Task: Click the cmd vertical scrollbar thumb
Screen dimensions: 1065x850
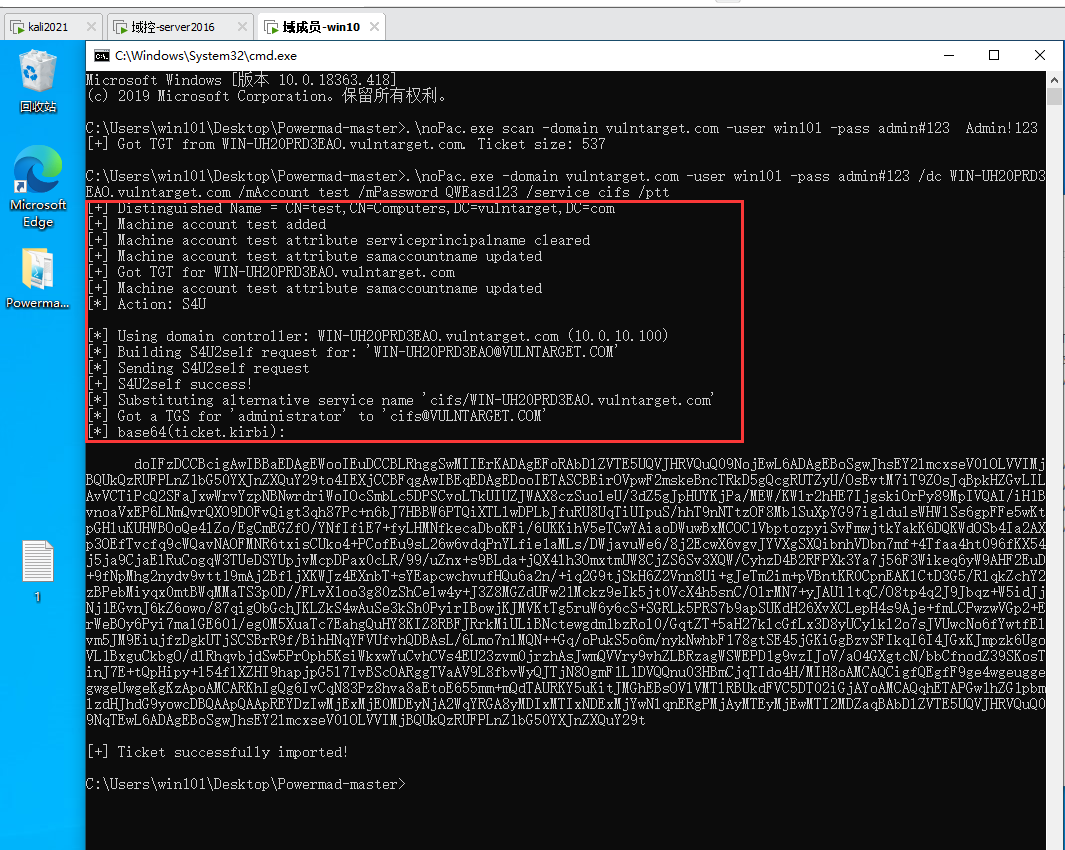Action: tap(1054, 96)
